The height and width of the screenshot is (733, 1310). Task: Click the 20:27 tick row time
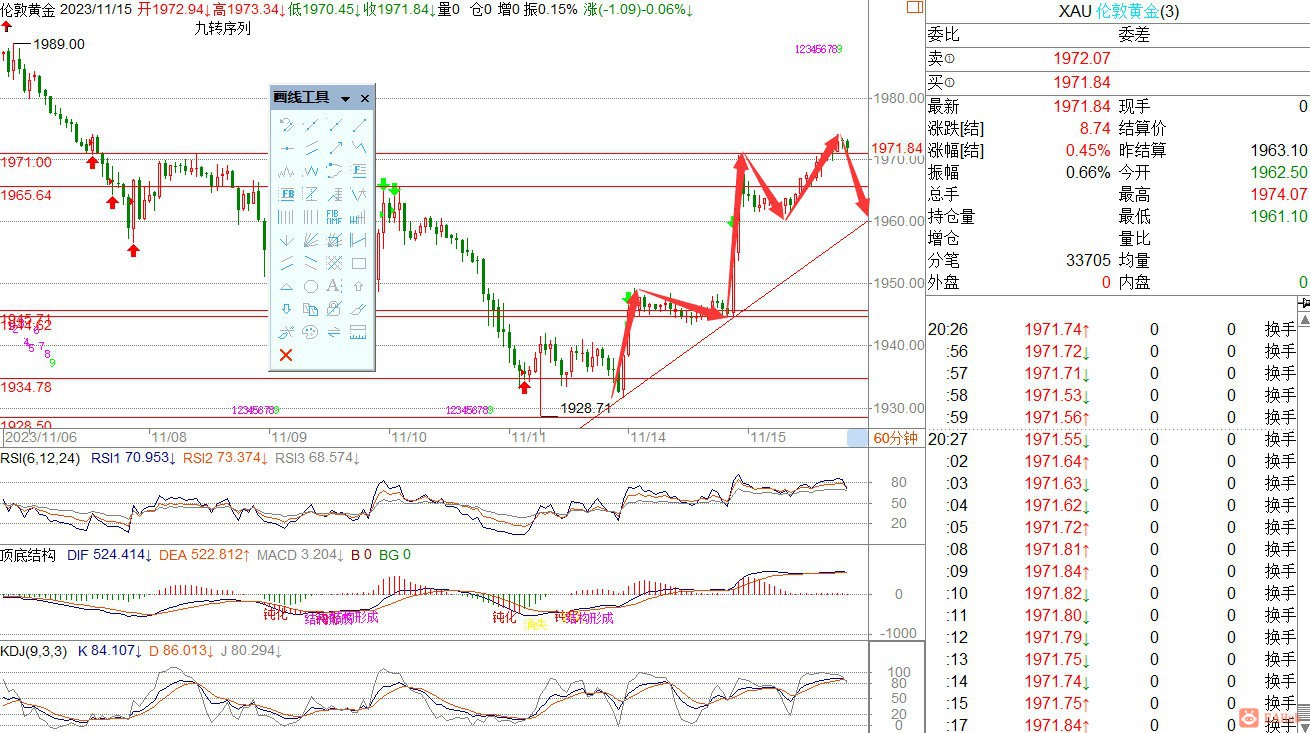[948, 439]
